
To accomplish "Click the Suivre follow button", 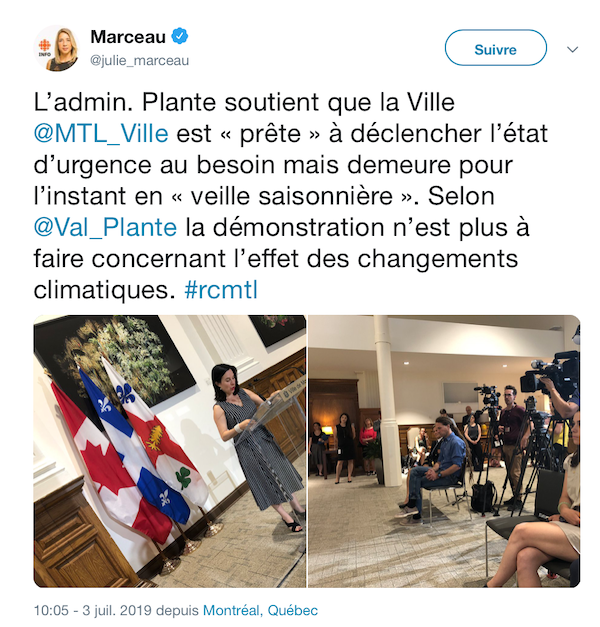I will coord(496,48).
